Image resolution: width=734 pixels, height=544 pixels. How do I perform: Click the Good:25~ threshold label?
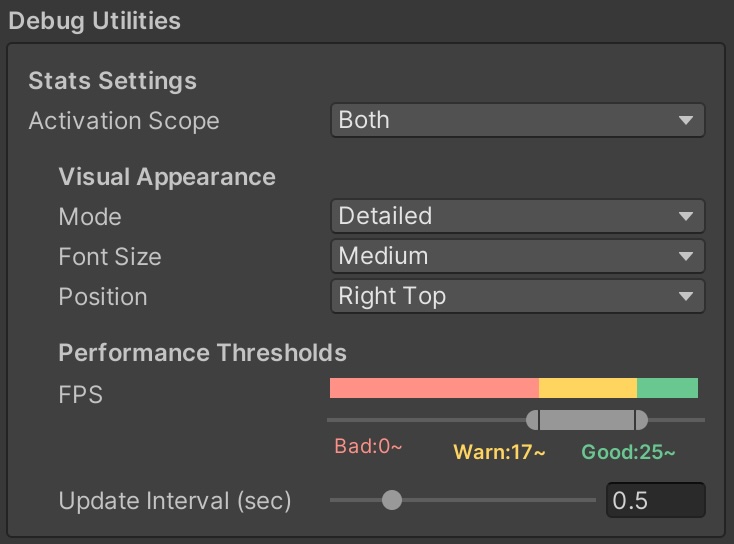point(628,452)
